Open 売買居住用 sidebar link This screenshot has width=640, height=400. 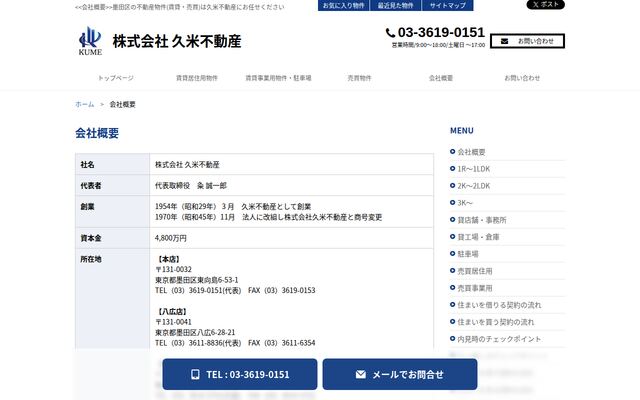(475, 271)
